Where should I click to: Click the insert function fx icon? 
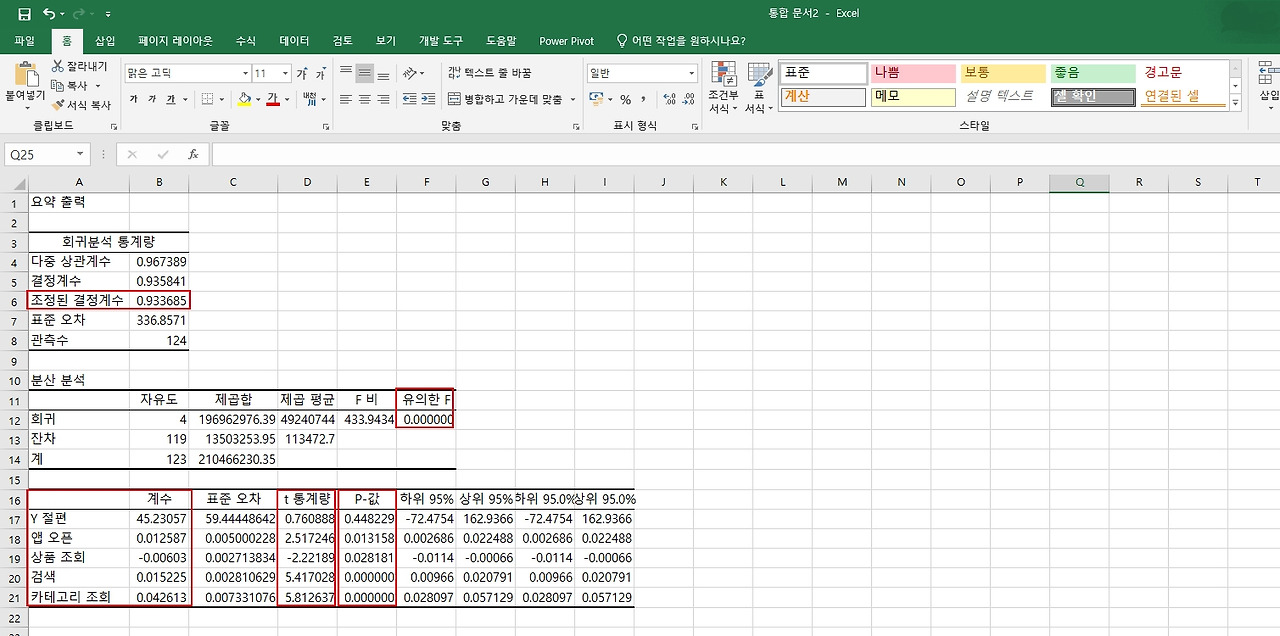(193, 155)
